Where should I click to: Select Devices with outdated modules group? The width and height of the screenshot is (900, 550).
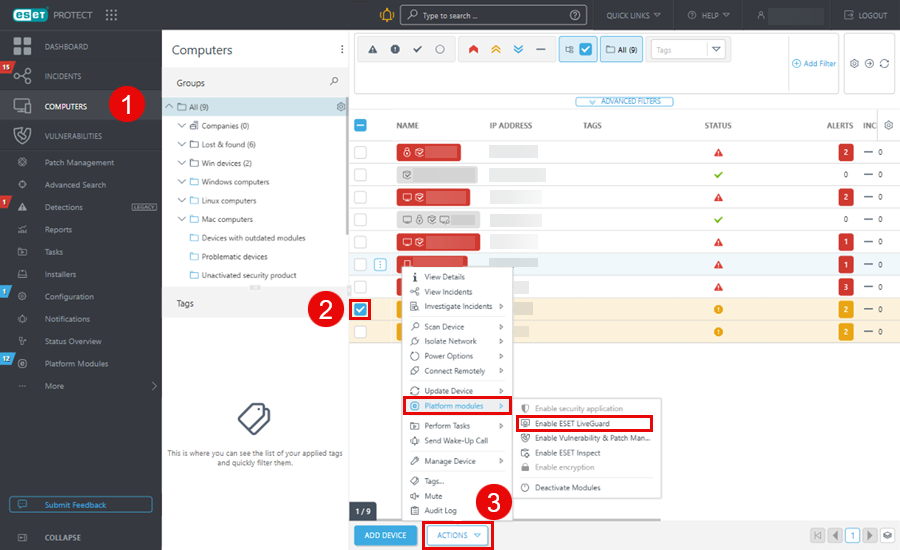point(253,238)
